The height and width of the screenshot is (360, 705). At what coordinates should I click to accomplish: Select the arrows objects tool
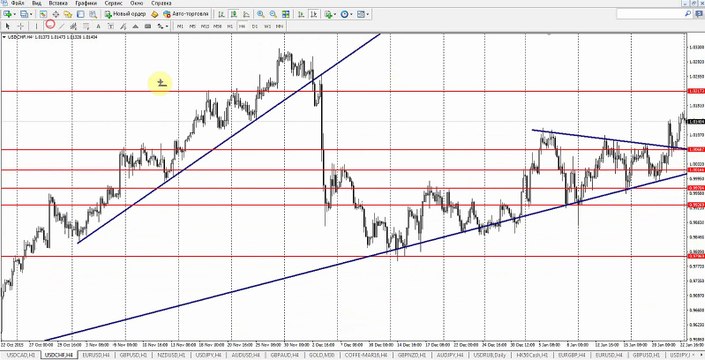(160, 26)
